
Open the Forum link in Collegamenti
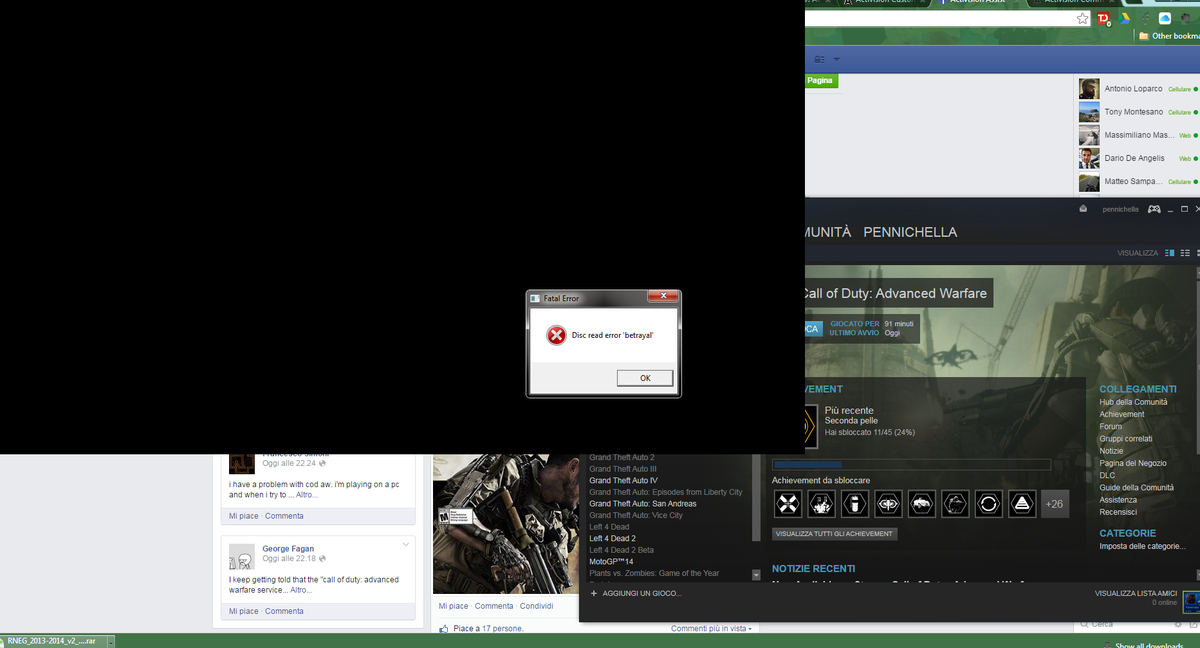point(1111,426)
